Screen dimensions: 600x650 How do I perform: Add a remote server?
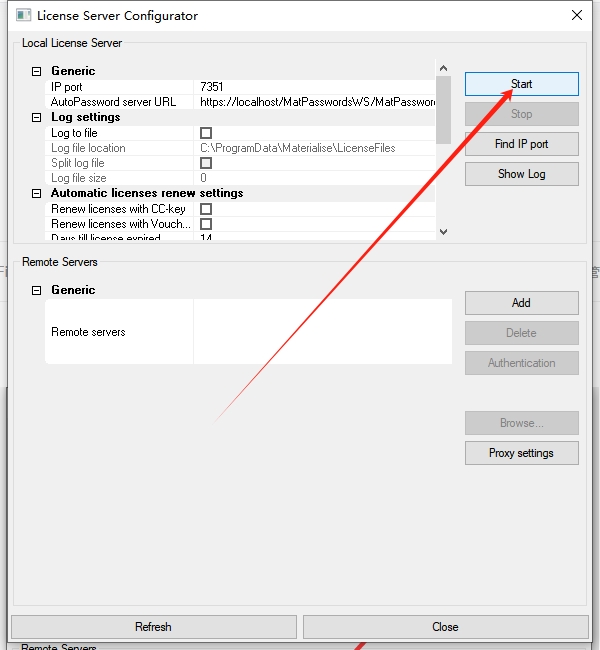(x=522, y=303)
